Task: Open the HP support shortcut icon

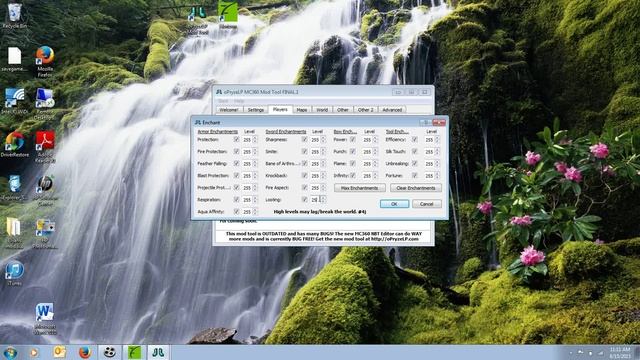Action: point(45,190)
